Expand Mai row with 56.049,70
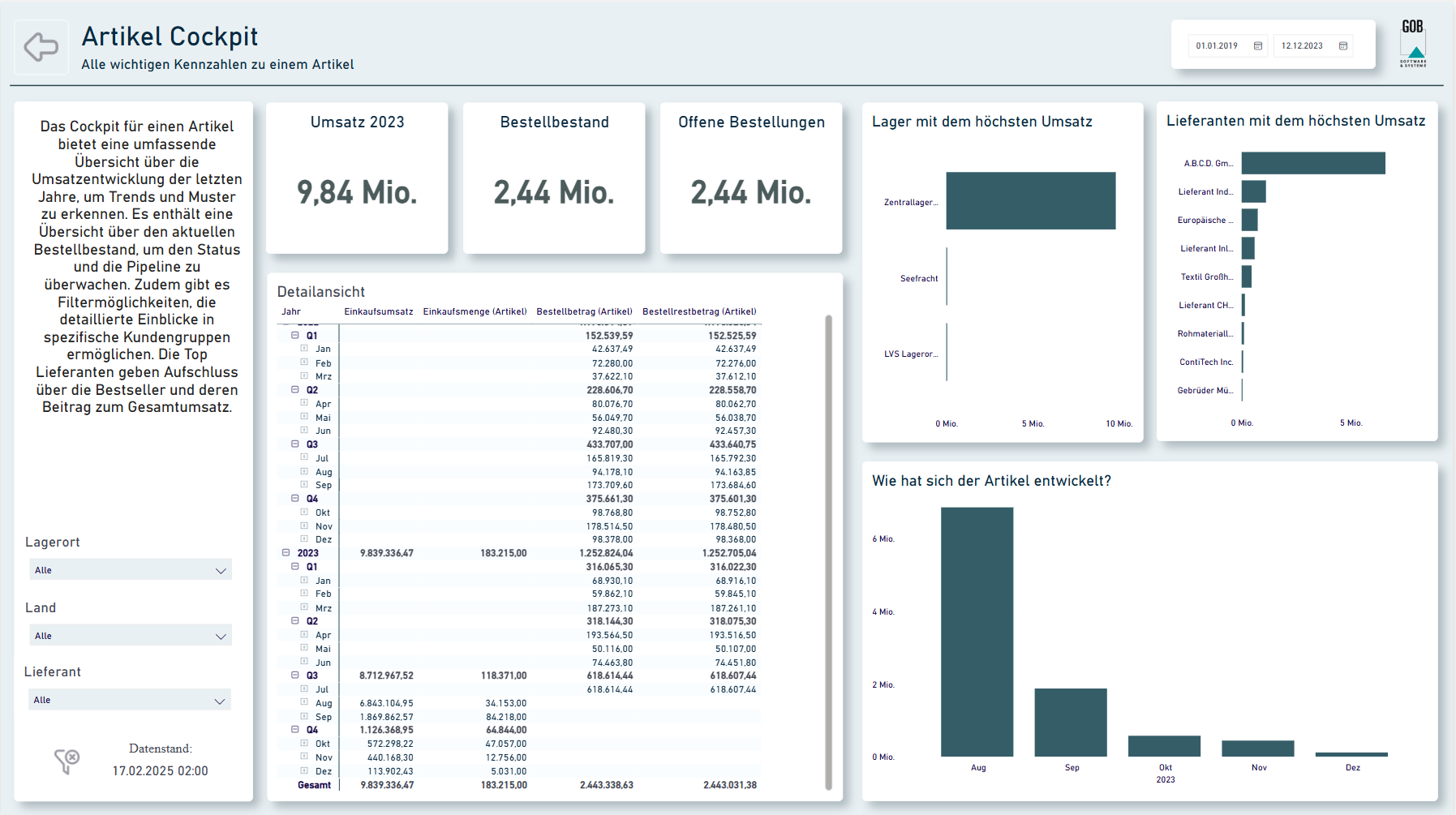The width and height of the screenshot is (1456, 815). (x=304, y=417)
